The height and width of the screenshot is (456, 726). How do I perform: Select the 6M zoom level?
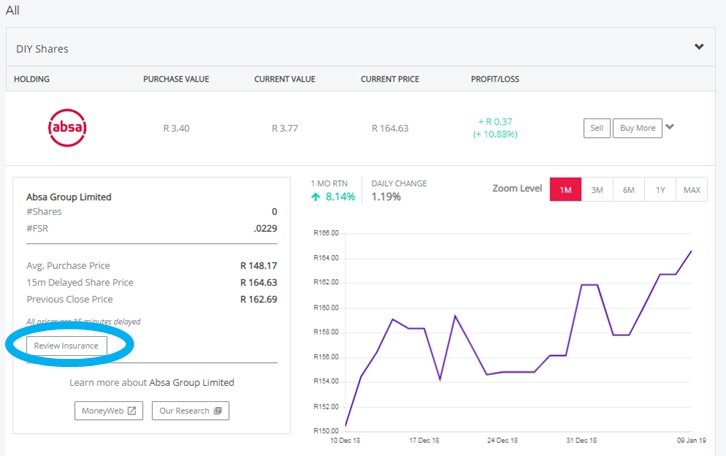pos(629,189)
